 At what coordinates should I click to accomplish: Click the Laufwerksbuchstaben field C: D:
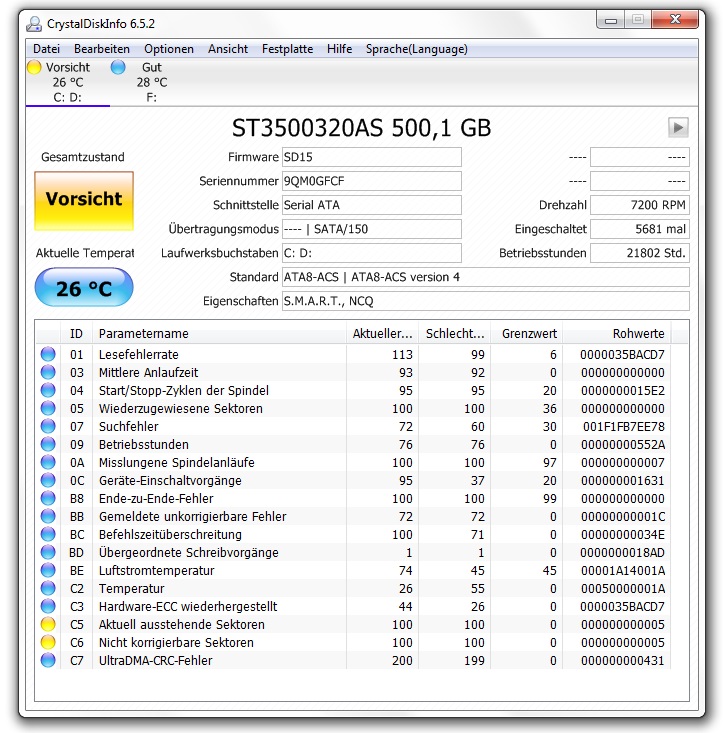click(372, 253)
